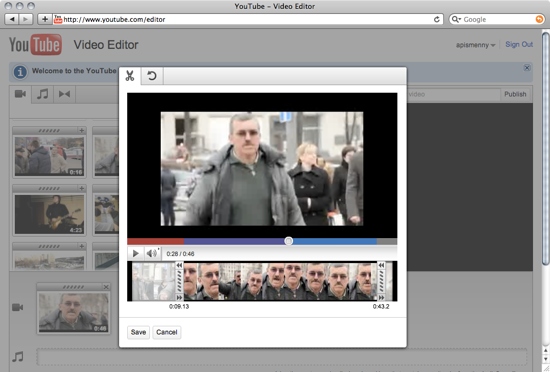Click the YouTube logo
Viewport: 550px width, 372px height.
(x=35, y=45)
